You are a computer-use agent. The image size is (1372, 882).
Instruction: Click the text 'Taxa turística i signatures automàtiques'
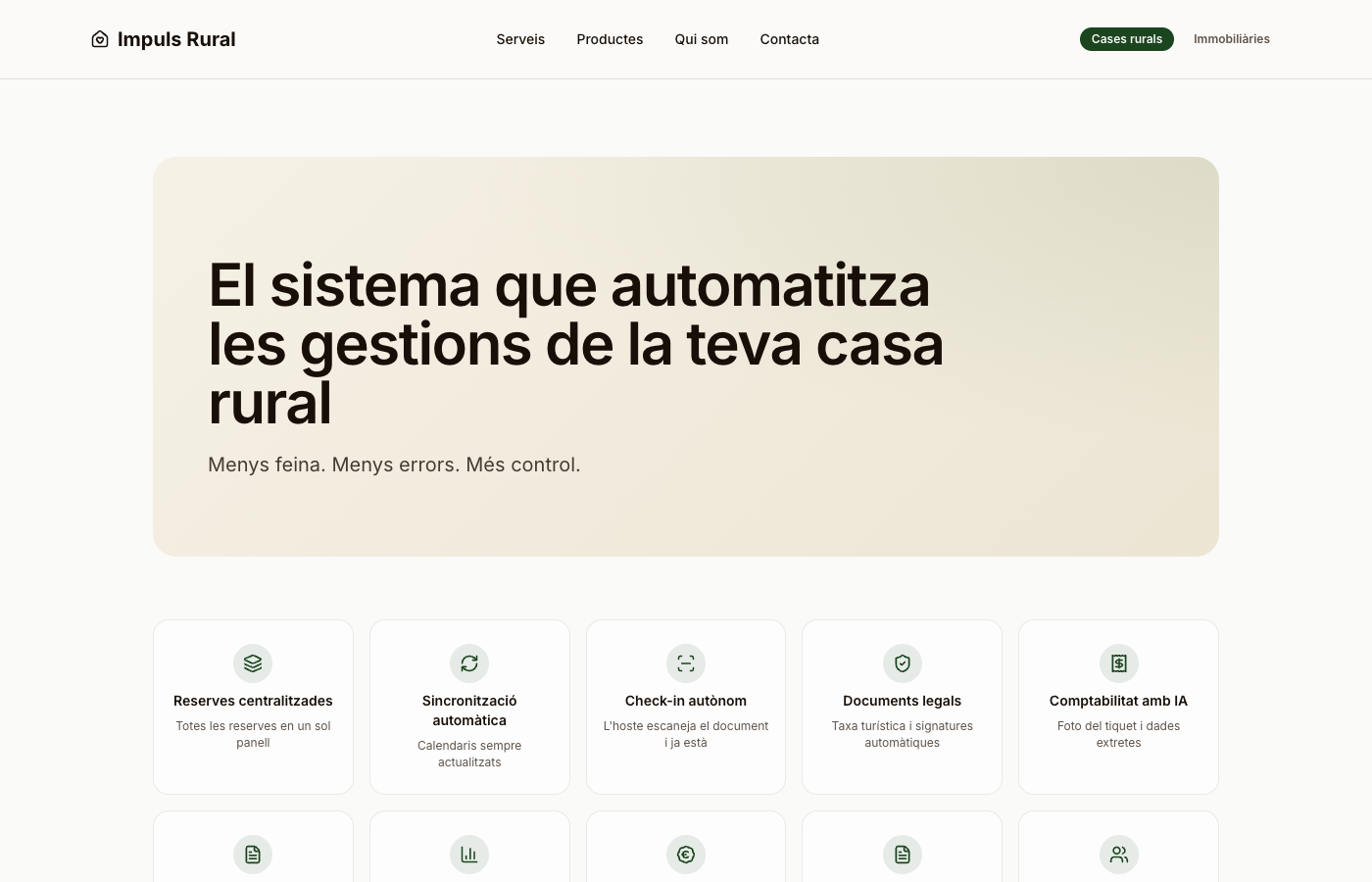click(903, 734)
